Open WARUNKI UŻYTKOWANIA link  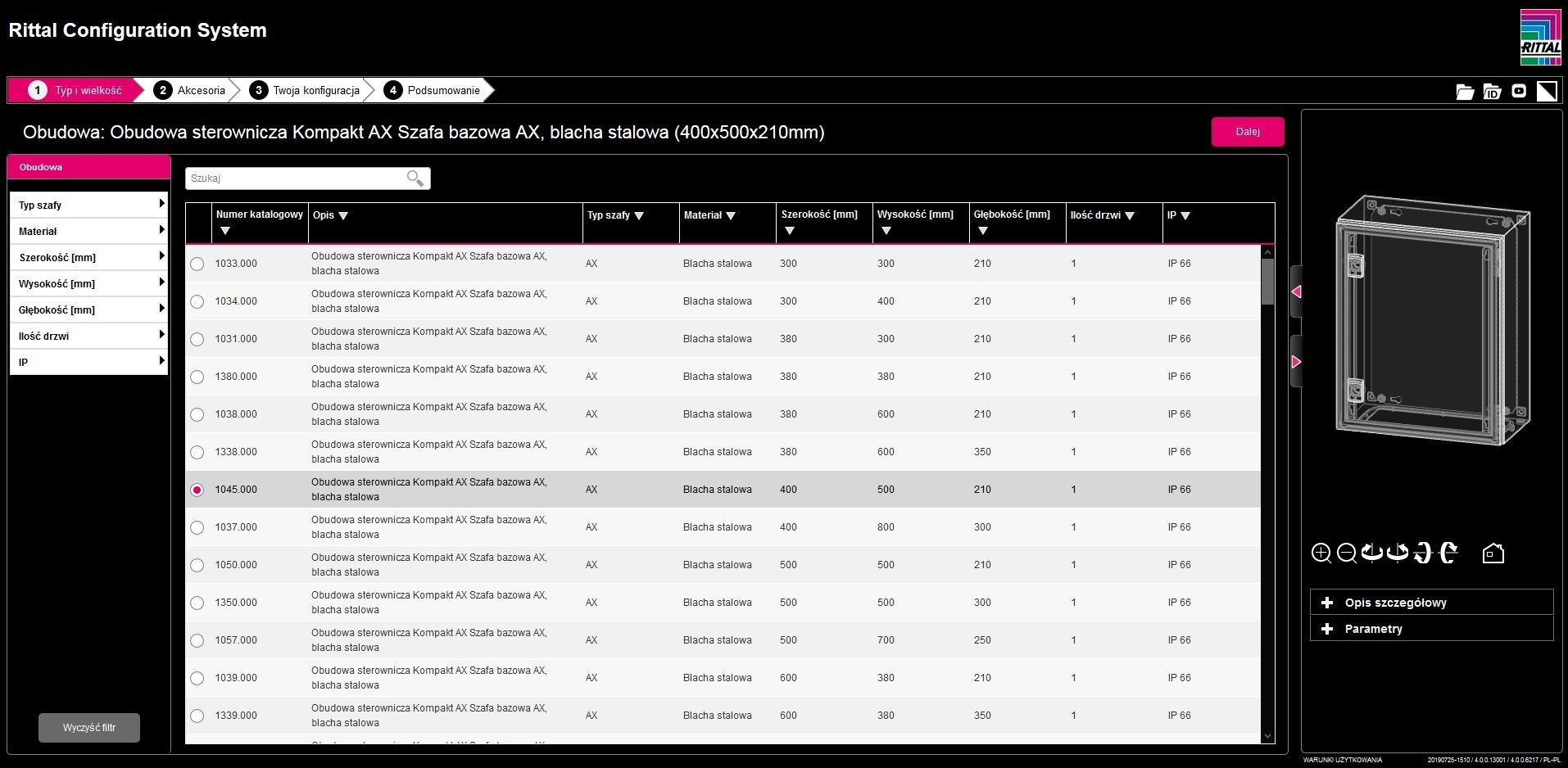click(1342, 760)
